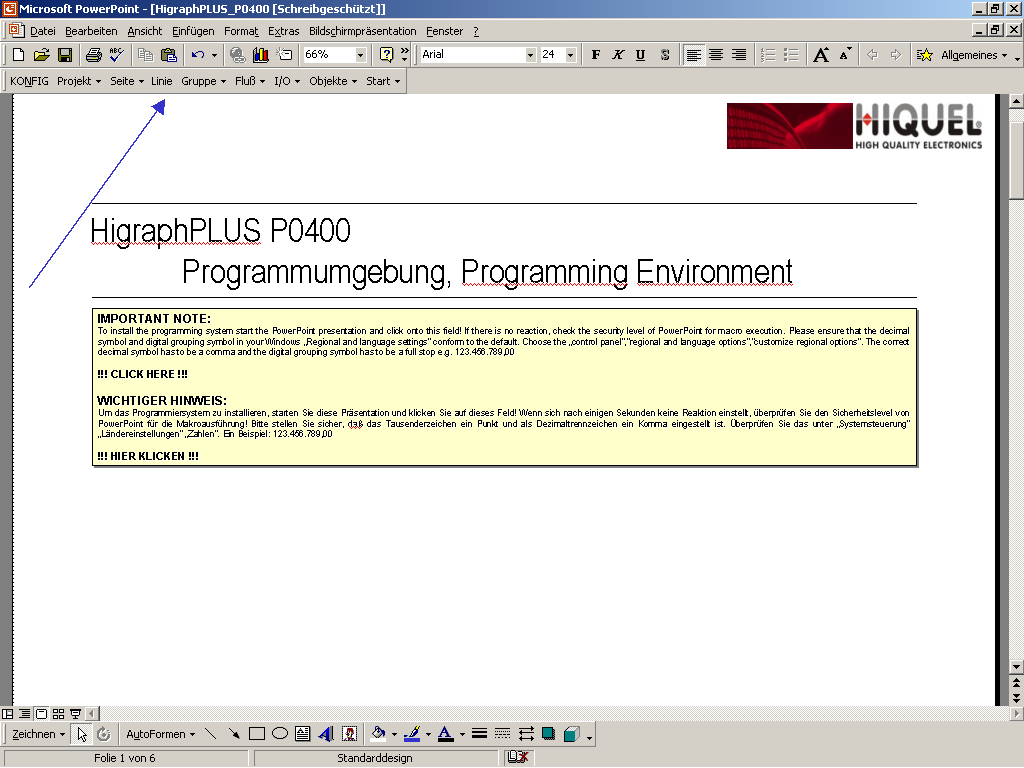Viewport: 1024px width, 768px height.
Task: Click the spell-check status book icon
Action: pos(518,758)
